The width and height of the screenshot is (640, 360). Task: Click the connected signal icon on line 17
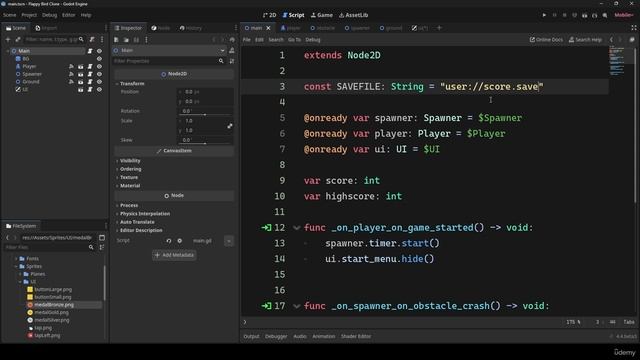[266, 306]
